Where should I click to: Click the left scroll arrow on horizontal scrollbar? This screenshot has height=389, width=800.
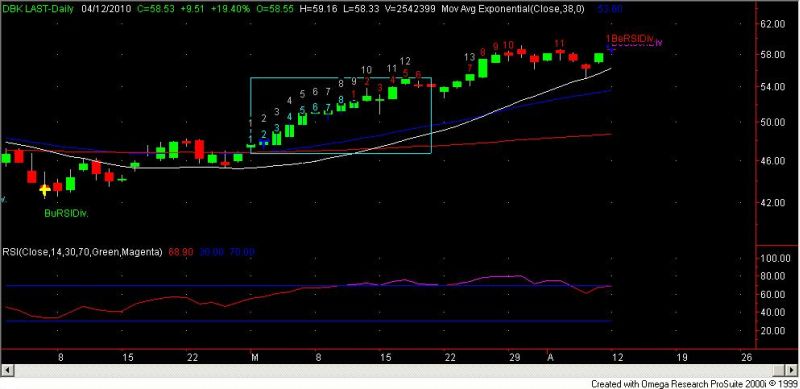pyautogui.click(x=5, y=370)
